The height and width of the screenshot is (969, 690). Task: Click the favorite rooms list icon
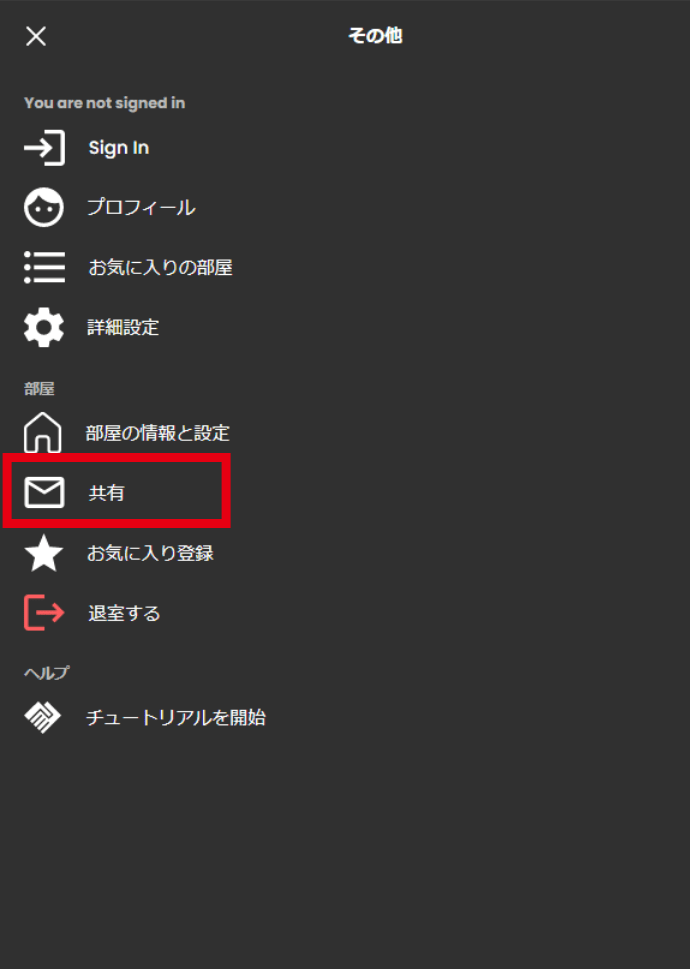coord(44,267)
